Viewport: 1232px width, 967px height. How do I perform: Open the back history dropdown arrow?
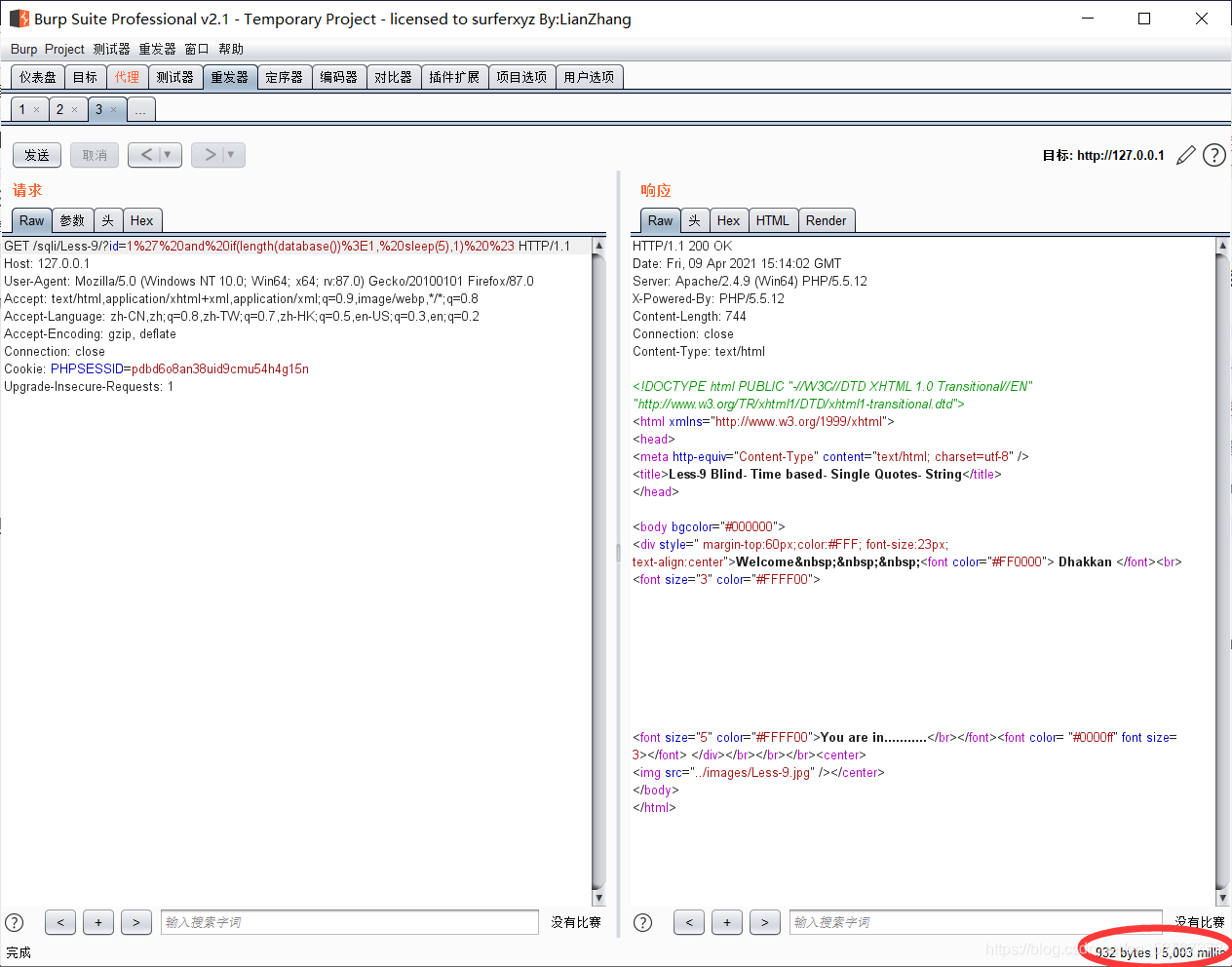(x=169, y=154)
